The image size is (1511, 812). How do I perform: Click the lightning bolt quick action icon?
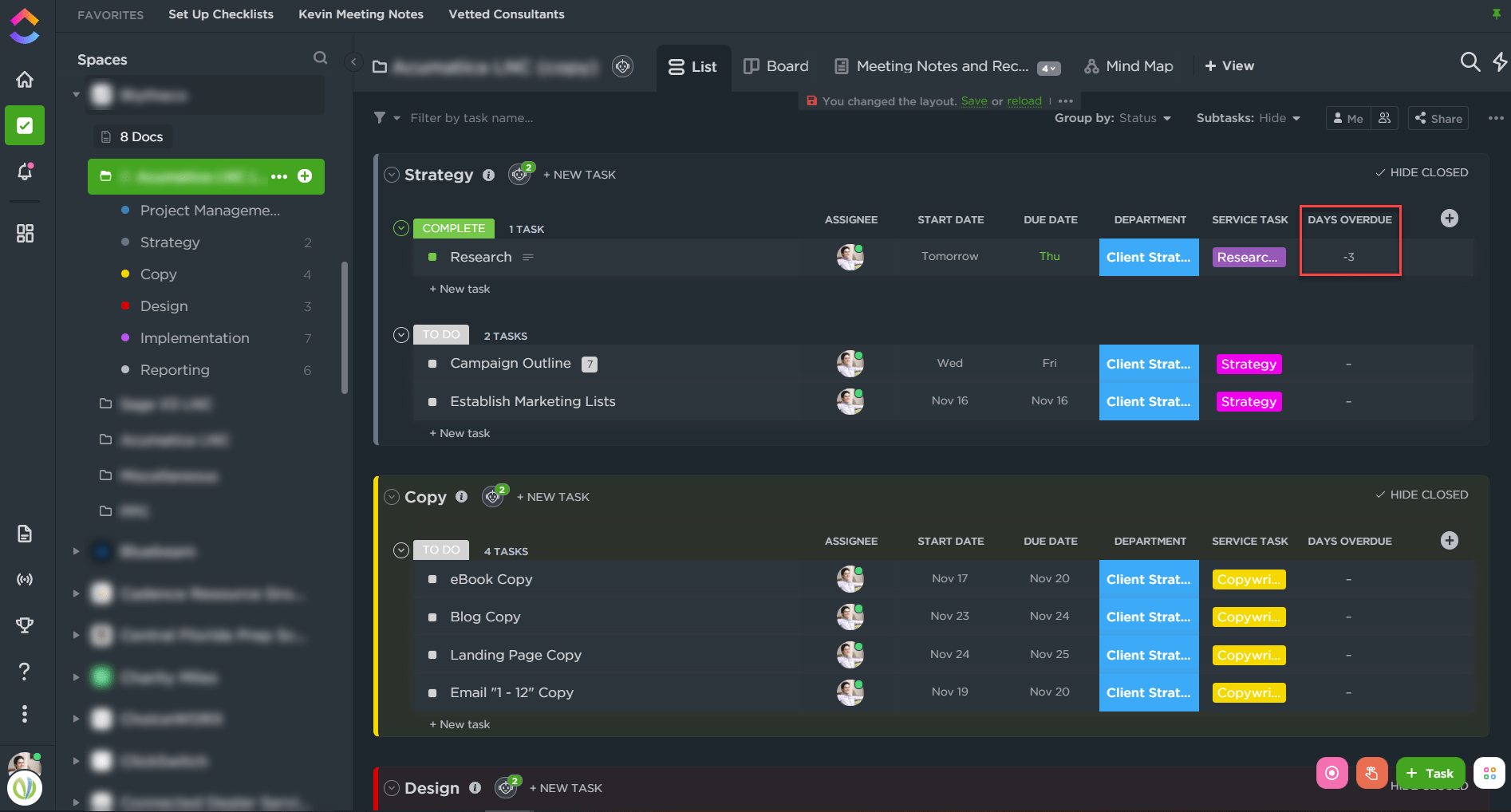1500,62
